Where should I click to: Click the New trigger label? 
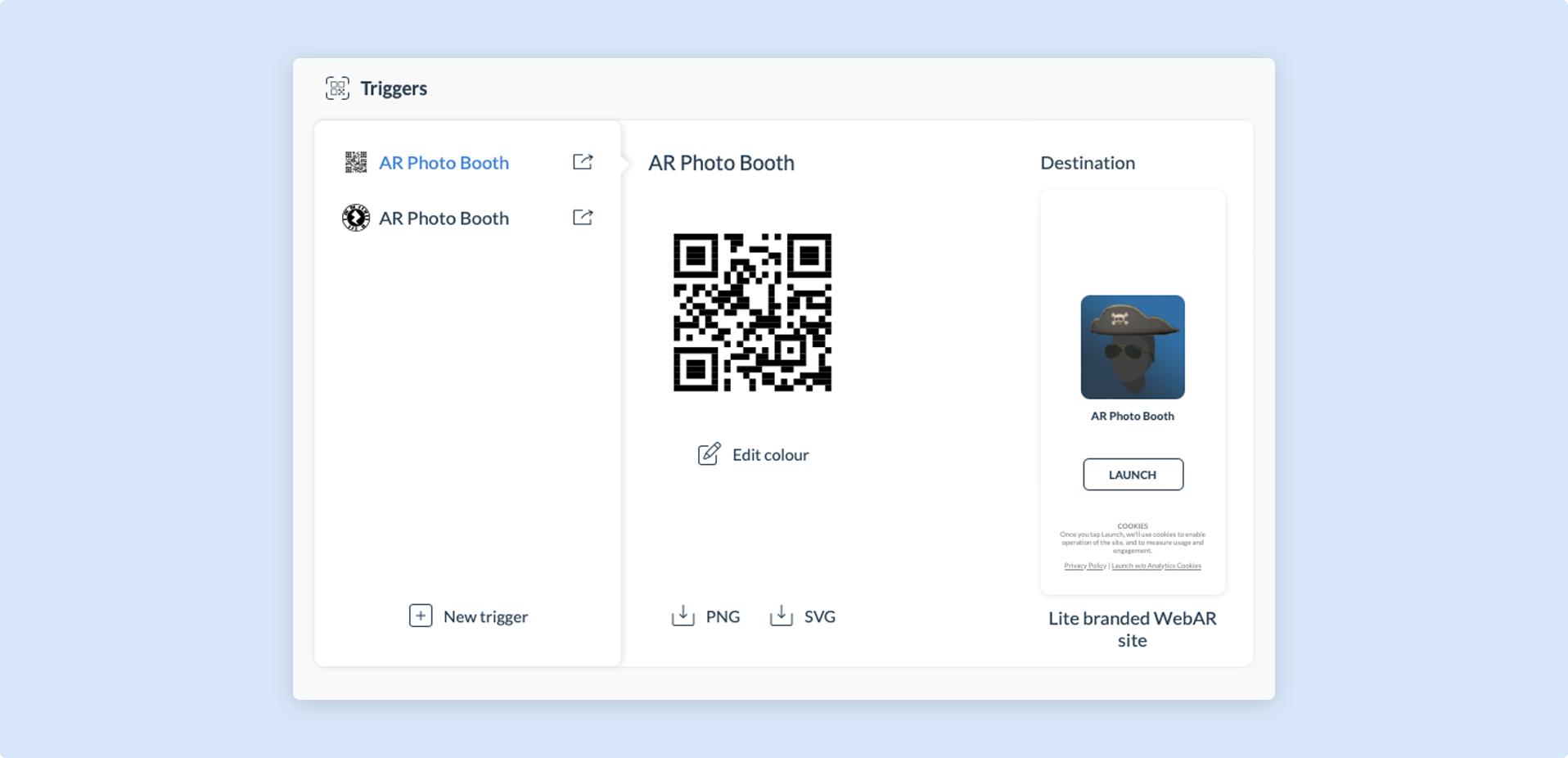[485, 617]
